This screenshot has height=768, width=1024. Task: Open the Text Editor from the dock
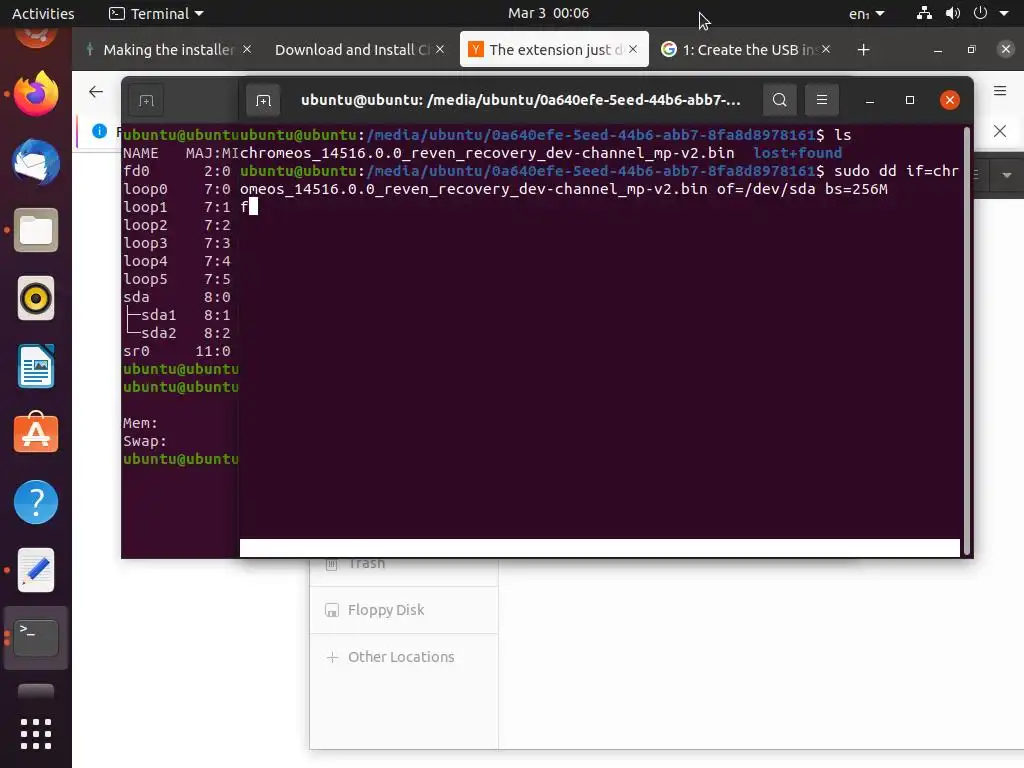click(x=36, y=570)
